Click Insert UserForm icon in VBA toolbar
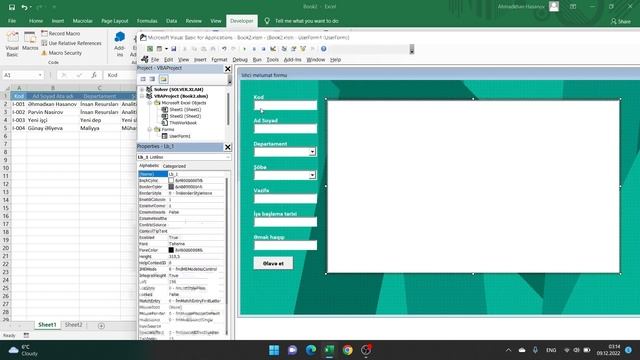The width and height of the screenshot is (640, 360). coord(159,49)
